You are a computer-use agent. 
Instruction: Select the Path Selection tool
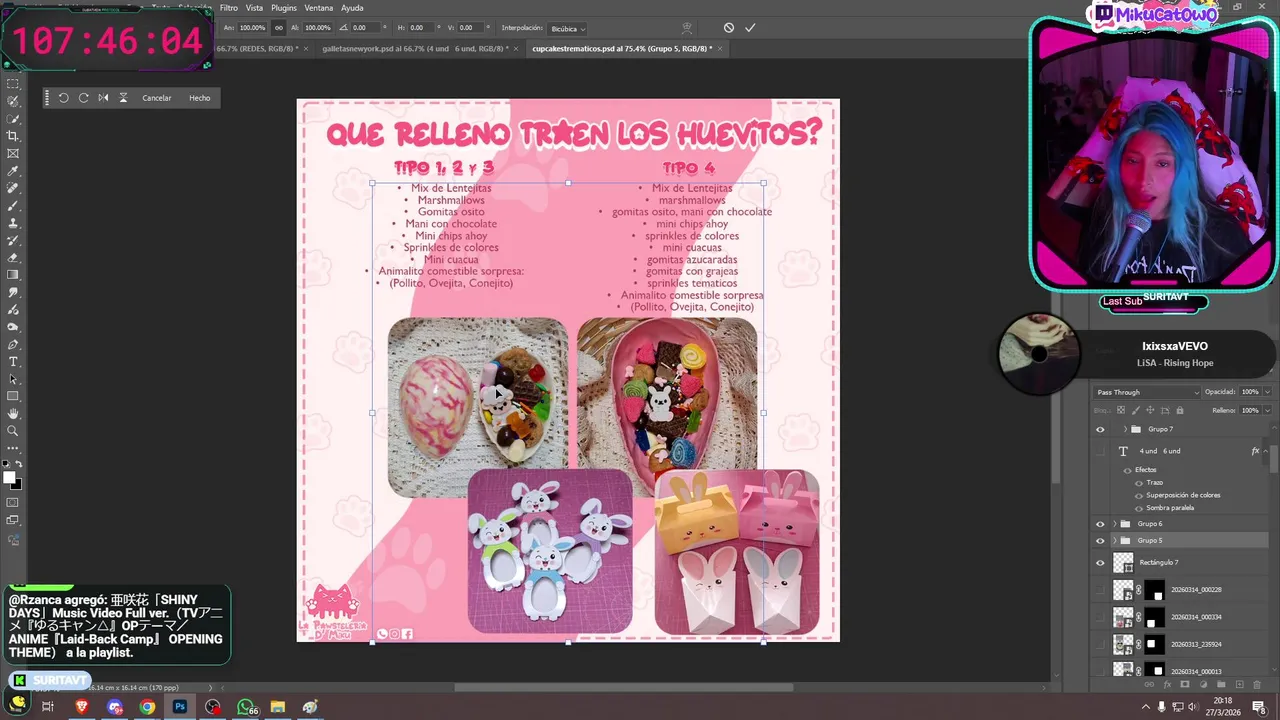click(x=13, y=379)
